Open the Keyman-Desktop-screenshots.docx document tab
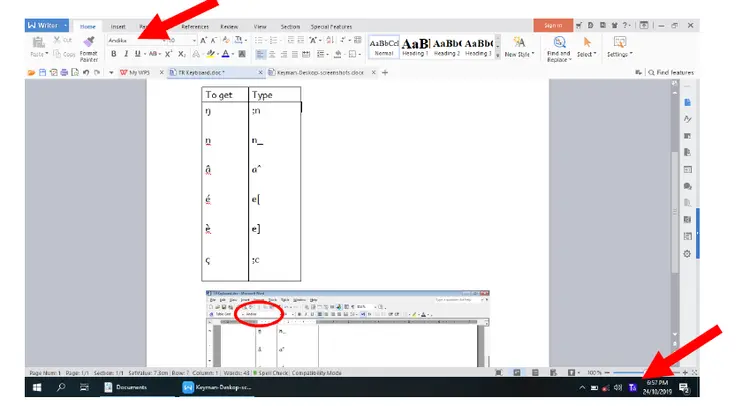Viewport: 750px width, 413px height. pyautogui.click(x=318, y=72)
